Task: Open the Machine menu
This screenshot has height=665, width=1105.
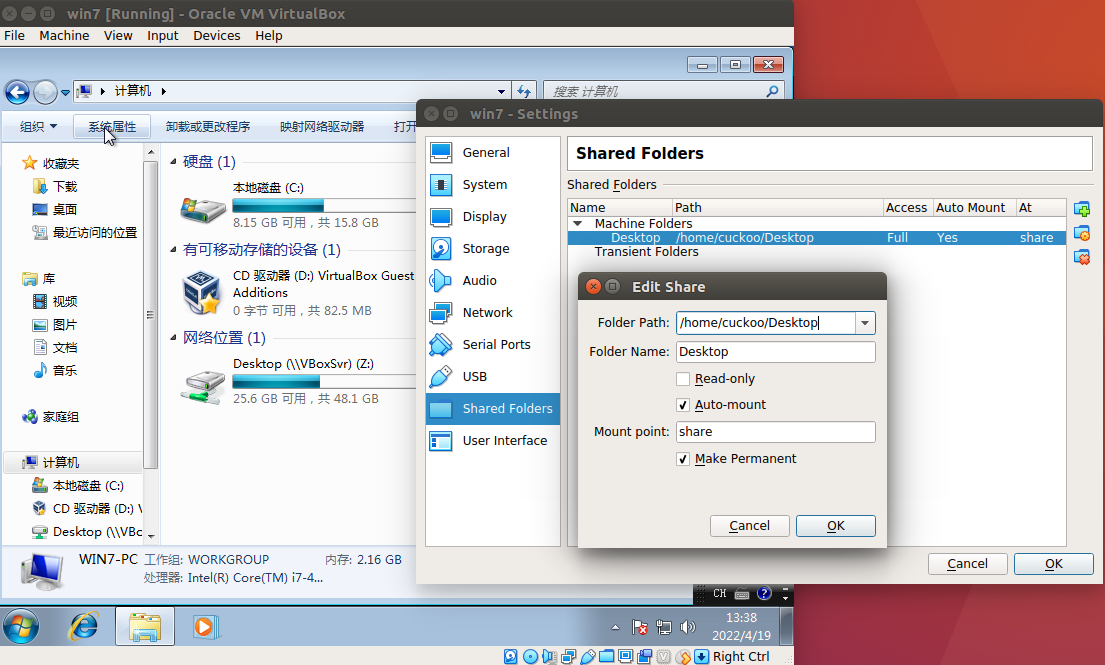Action: [x=64, y=35]
